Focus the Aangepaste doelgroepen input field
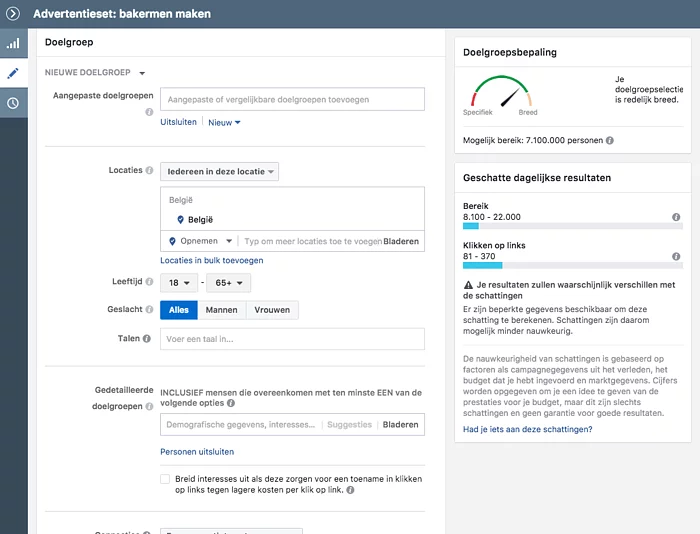This screenshot has width=700, height=534. [292, 99]
